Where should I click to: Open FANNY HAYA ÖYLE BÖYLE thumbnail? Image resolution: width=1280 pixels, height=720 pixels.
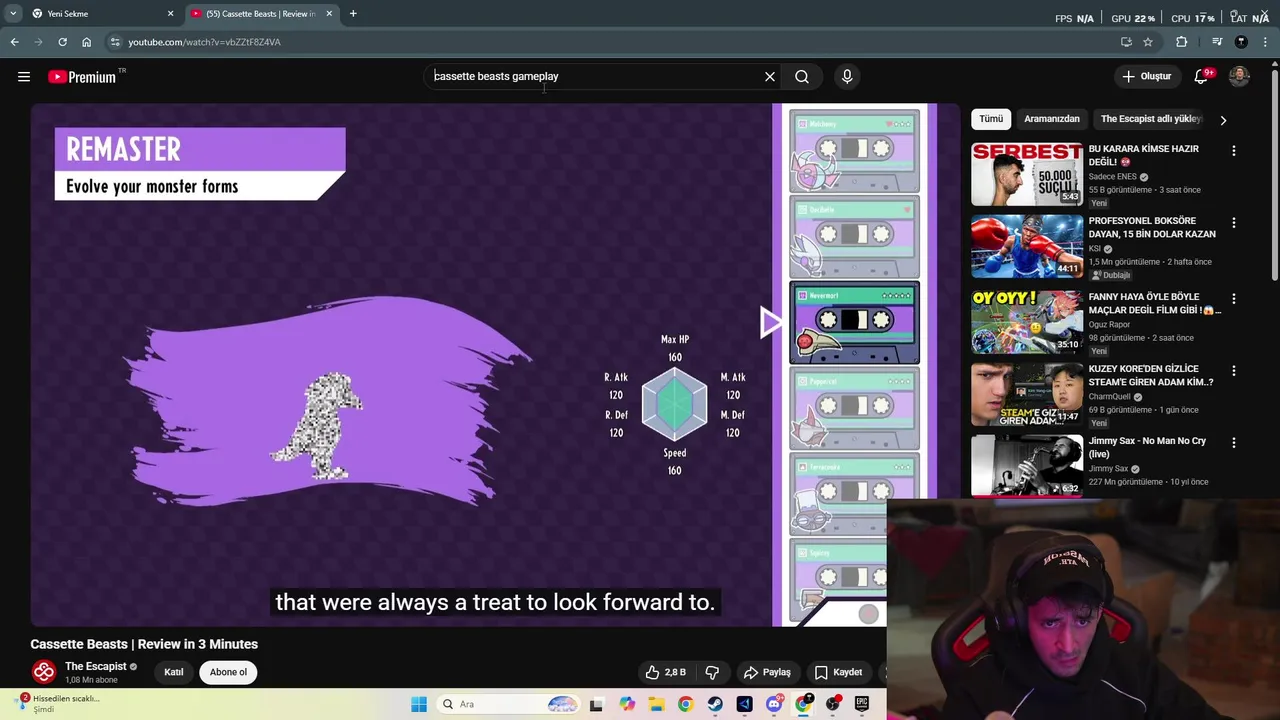(x=1027, y=322)
